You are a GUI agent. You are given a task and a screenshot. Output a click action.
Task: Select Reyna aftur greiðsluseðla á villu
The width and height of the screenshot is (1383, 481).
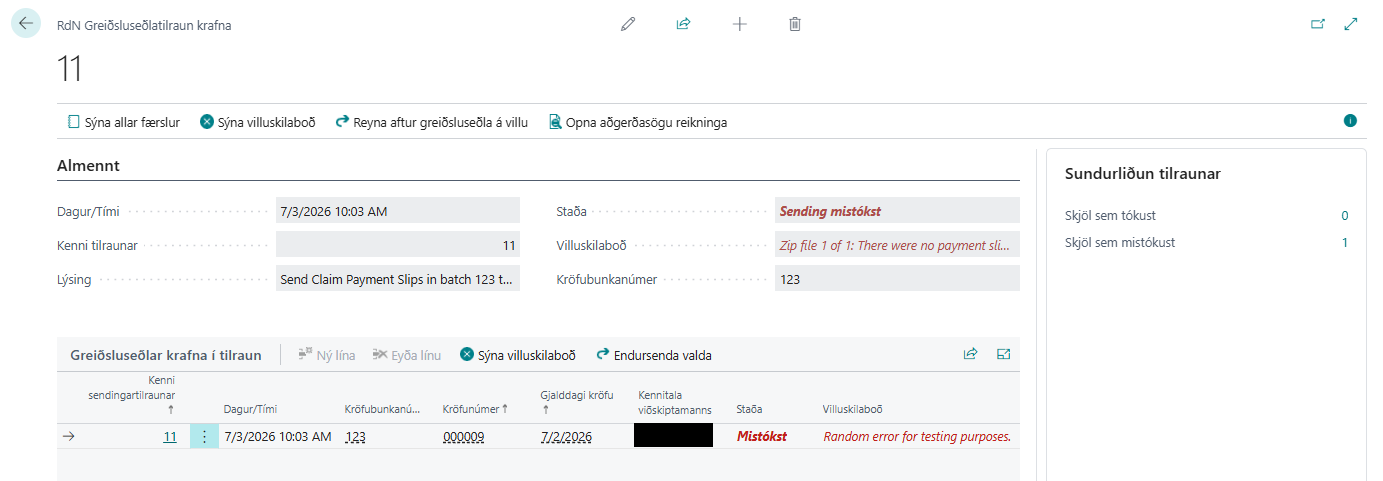tap(431, 122)
